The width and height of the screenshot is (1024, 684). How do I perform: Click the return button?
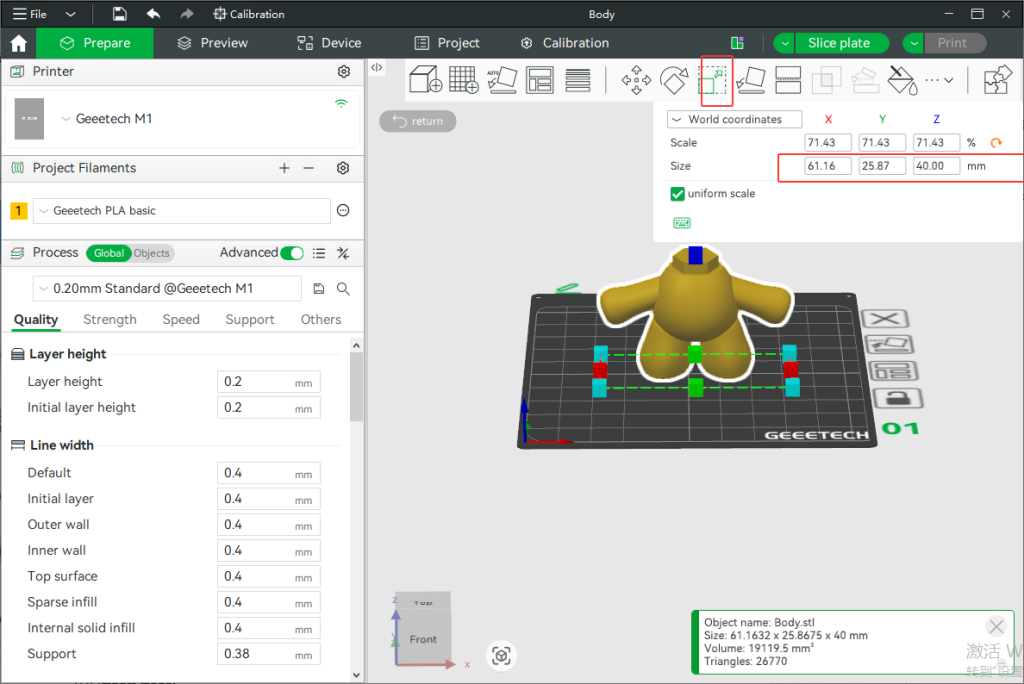418,121
